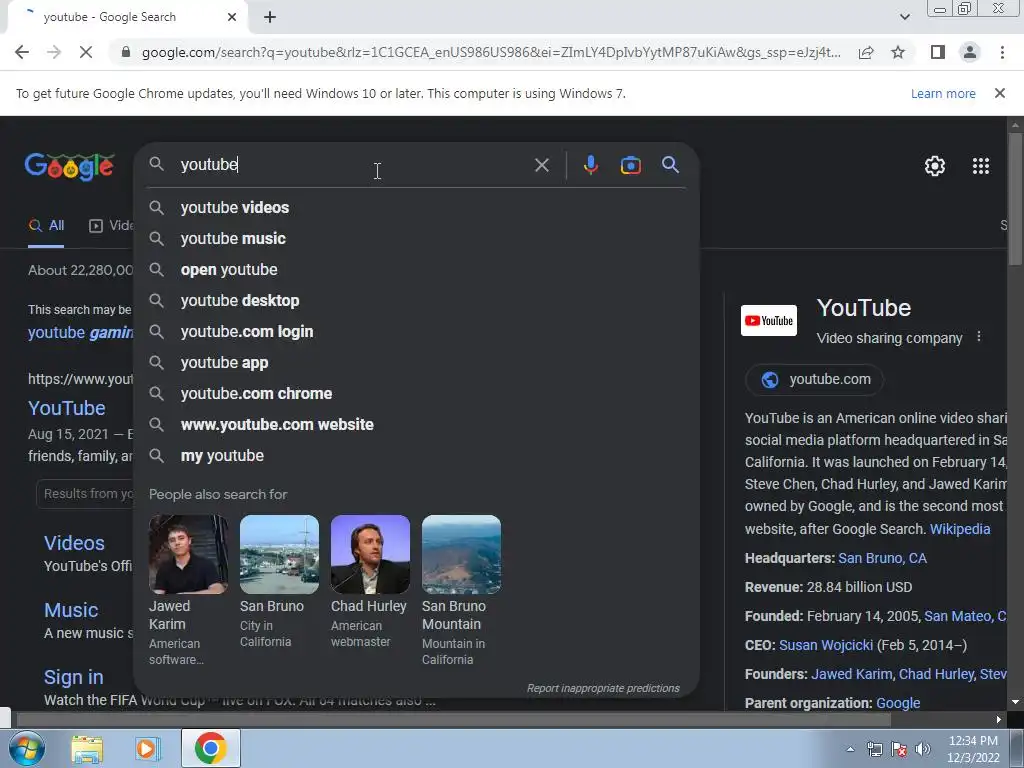Open the San Bruno city thumbnail
1024x768 pixels.
279,554
